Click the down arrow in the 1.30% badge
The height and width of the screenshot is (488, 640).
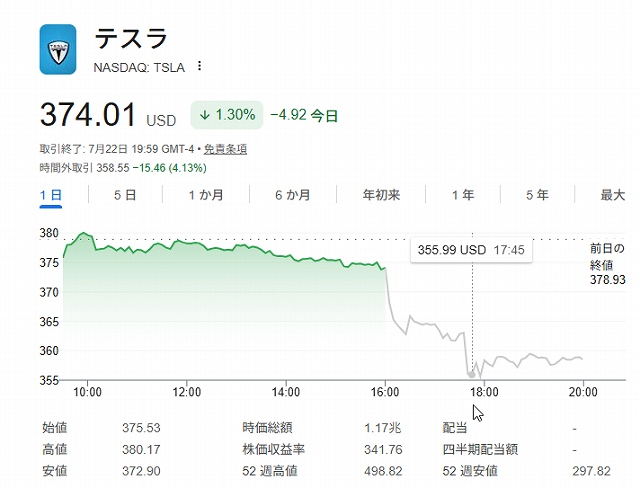(204, 115)
